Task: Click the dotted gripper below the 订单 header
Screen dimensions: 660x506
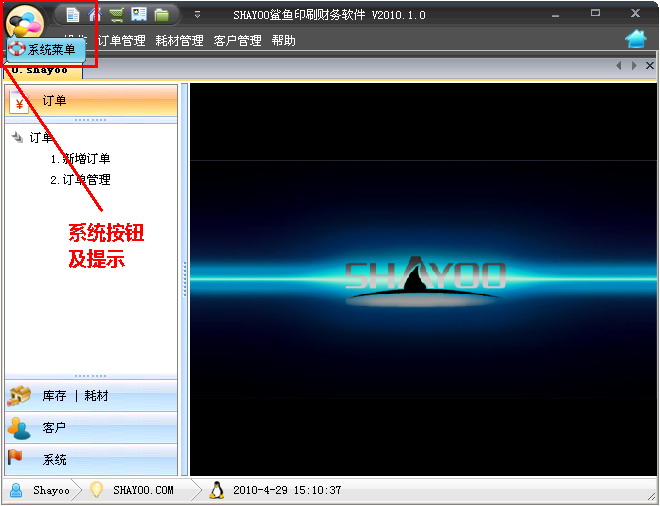Action: 90,120
